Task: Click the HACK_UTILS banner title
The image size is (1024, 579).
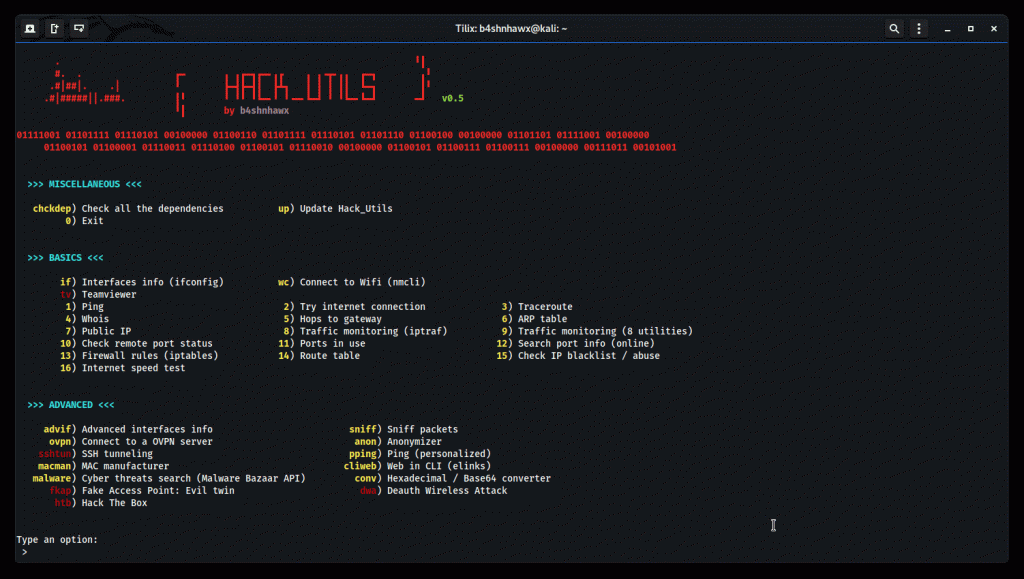Action: [300, 87]
